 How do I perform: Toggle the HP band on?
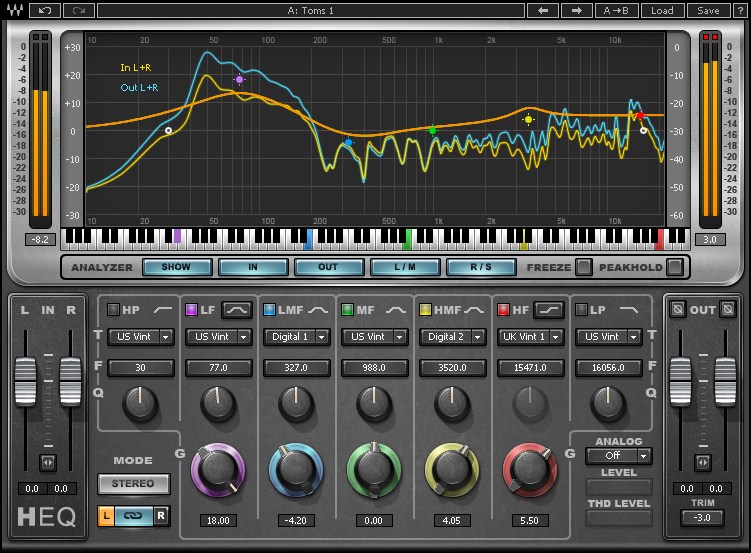(113, 310)
